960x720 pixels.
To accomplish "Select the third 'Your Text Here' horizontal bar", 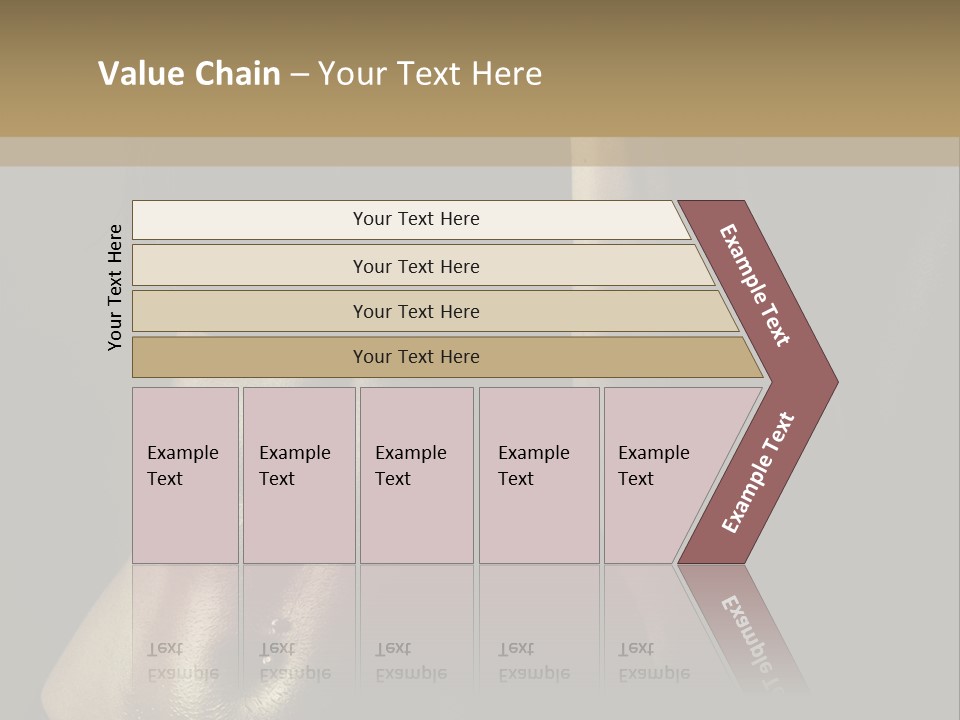I will coord(415,311).
